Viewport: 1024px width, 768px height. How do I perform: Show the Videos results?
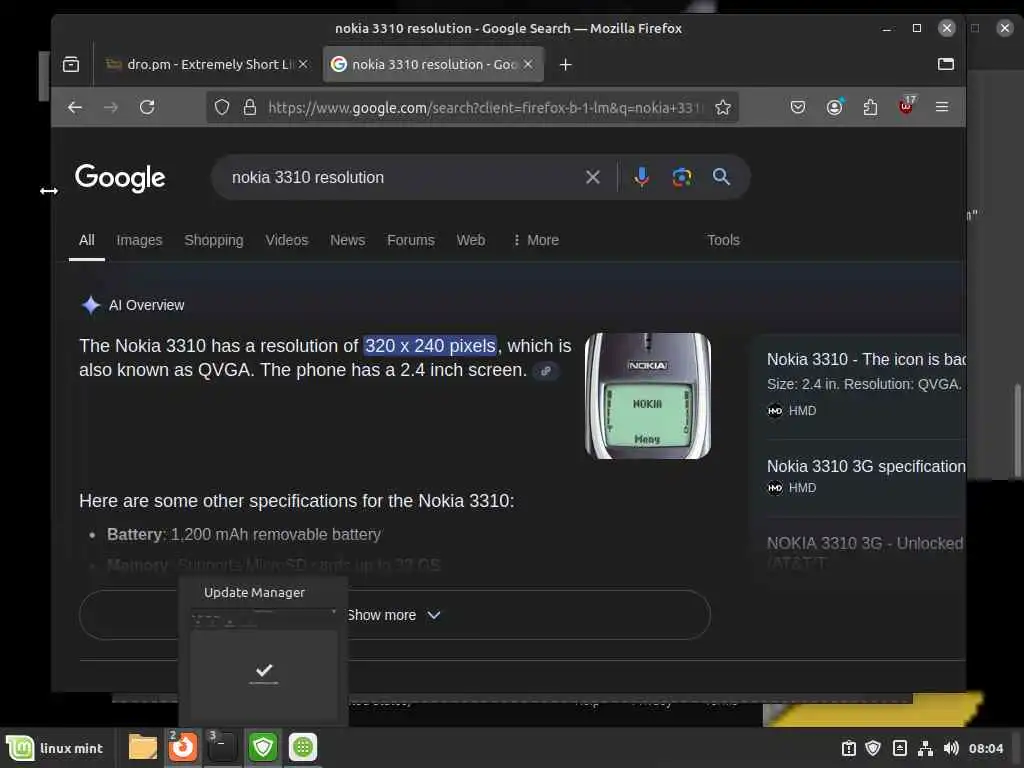point(286,240)
